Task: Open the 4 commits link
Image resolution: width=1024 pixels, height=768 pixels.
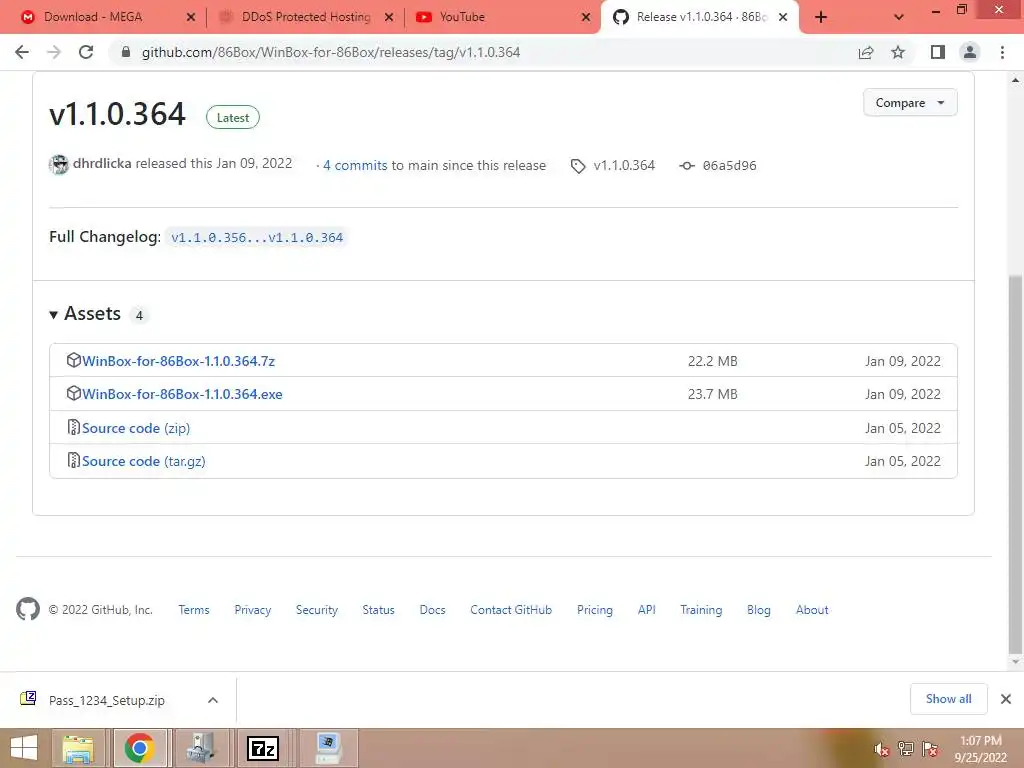Action: [x=355, y=165]
